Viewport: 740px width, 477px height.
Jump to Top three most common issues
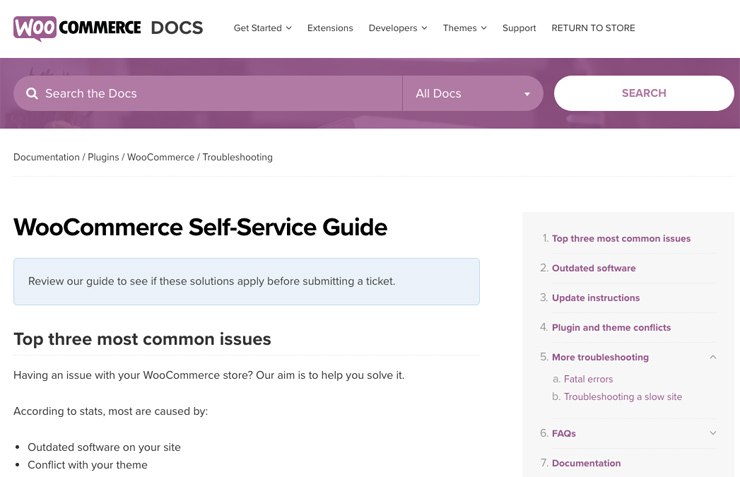coord(621,239)
